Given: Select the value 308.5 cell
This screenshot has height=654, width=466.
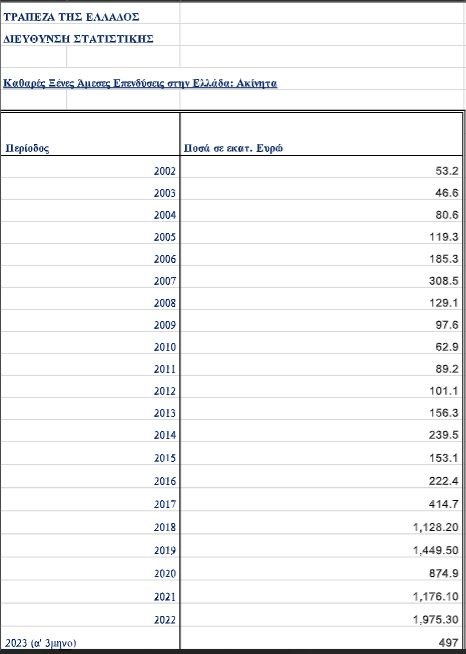Looking at the screenshot, I should (x=321, y=281).
